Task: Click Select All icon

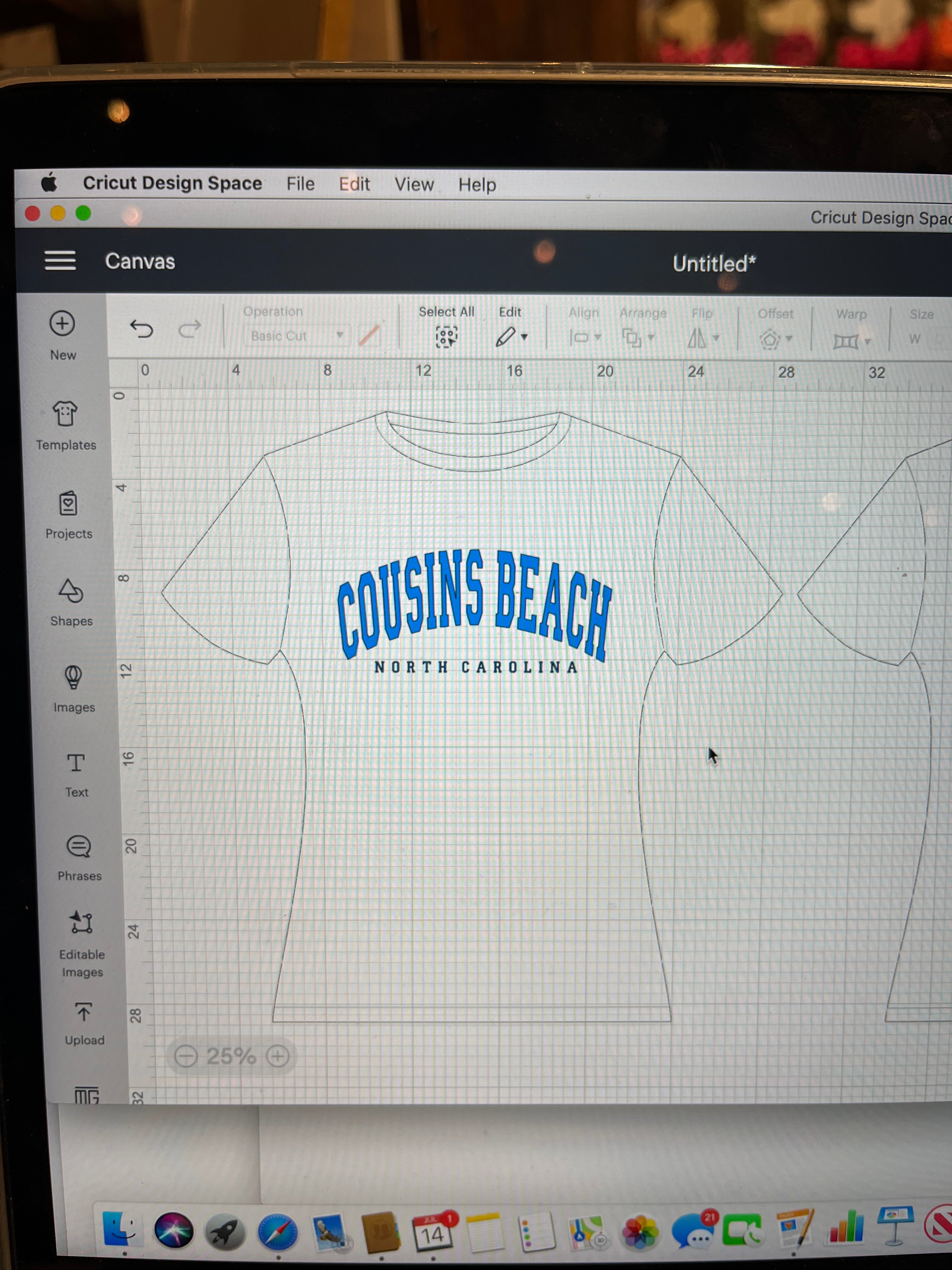Action: tap(446, 337)
